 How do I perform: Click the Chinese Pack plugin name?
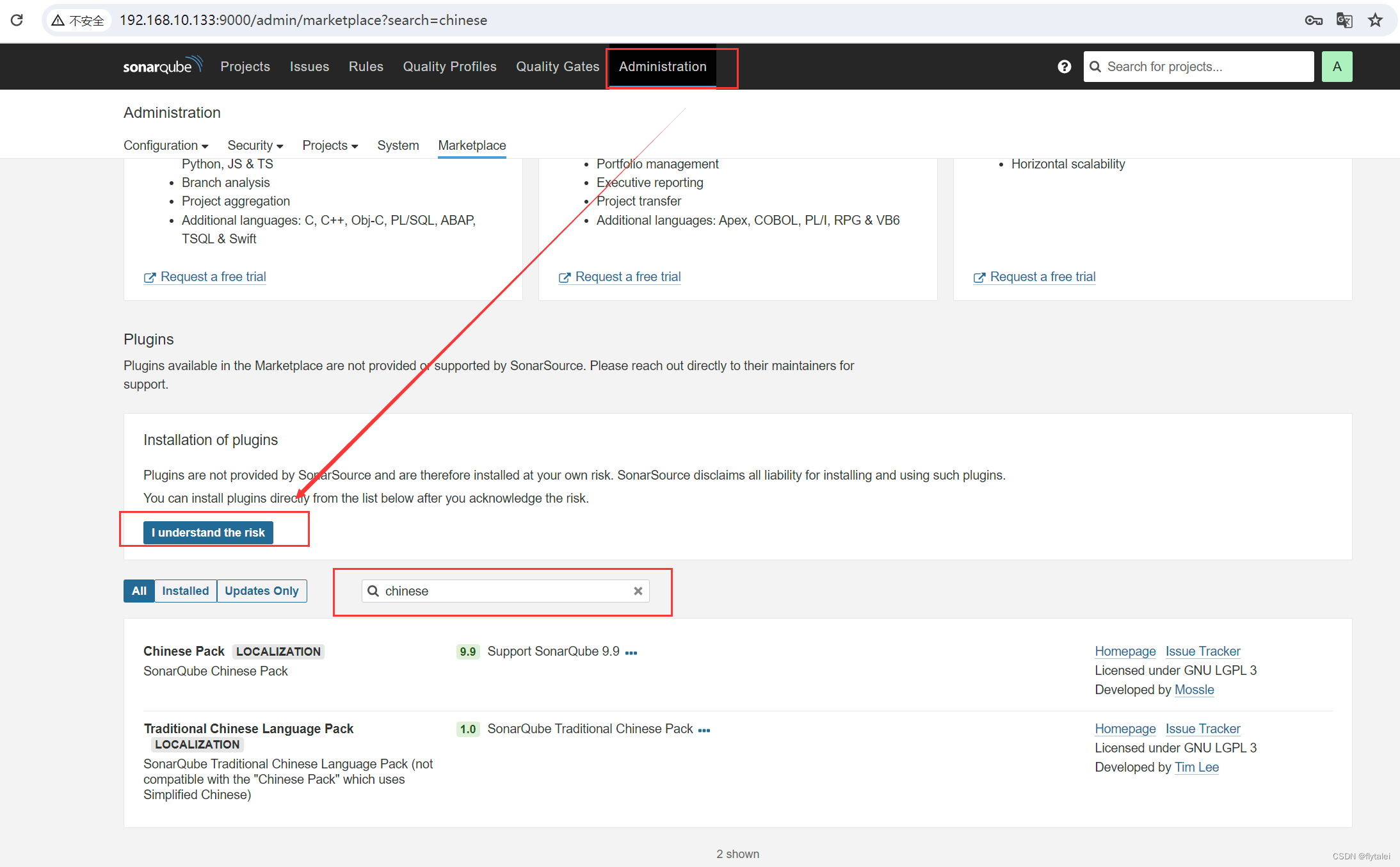pos(184,651)
